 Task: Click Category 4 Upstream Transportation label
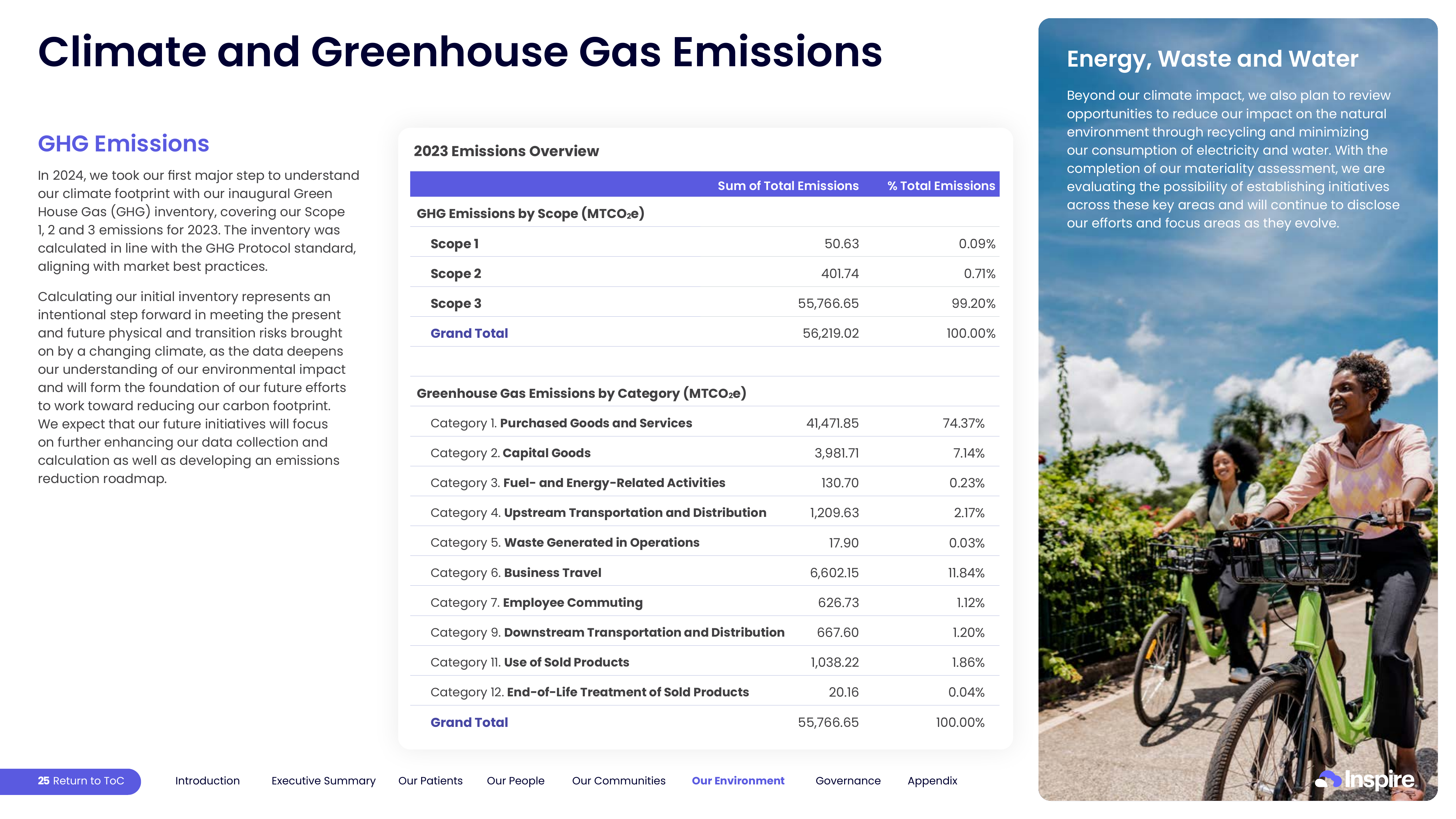click(x=598, y=513)
